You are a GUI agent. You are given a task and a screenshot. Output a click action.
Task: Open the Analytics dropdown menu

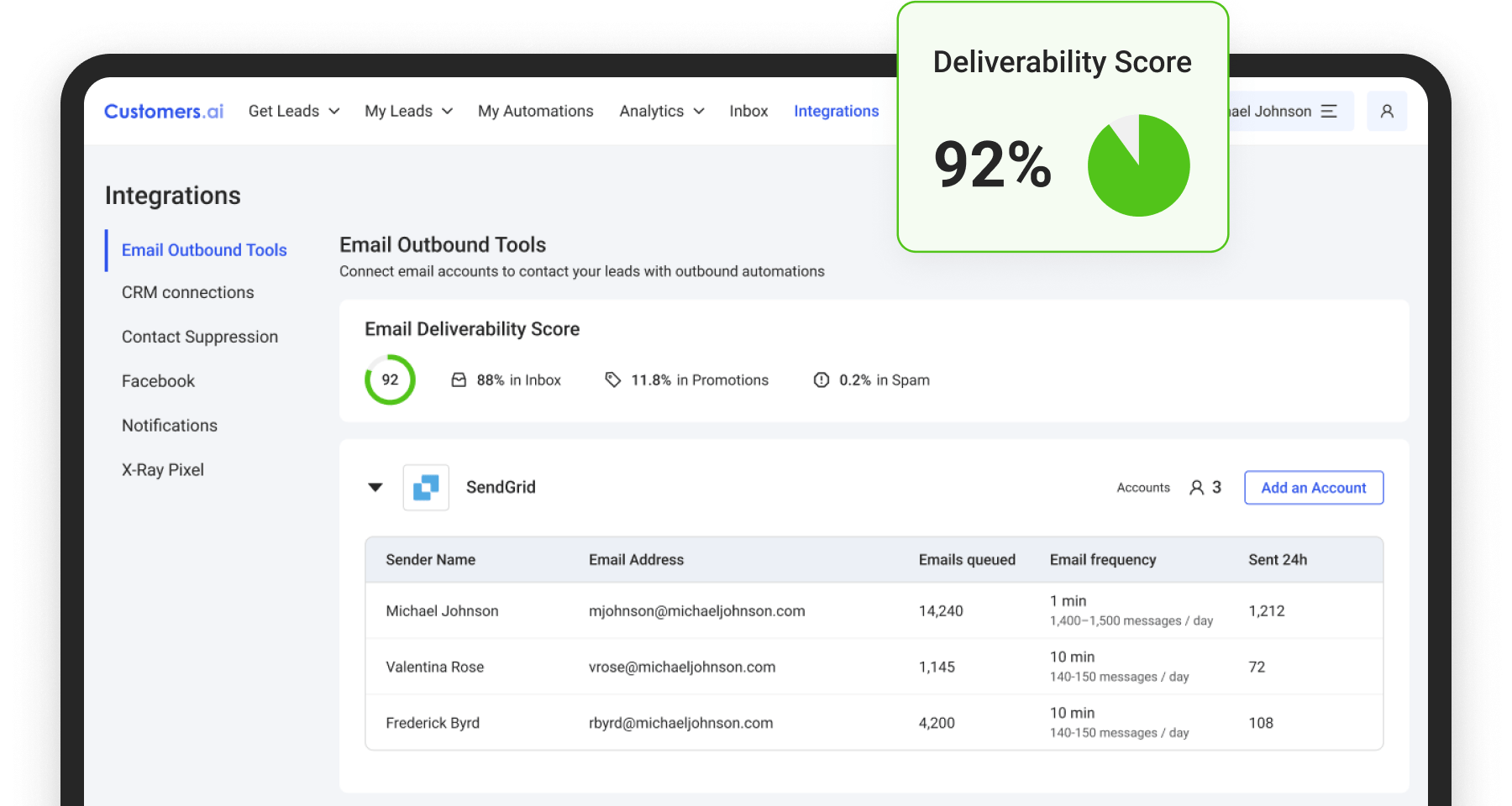(x=661, y=111)
